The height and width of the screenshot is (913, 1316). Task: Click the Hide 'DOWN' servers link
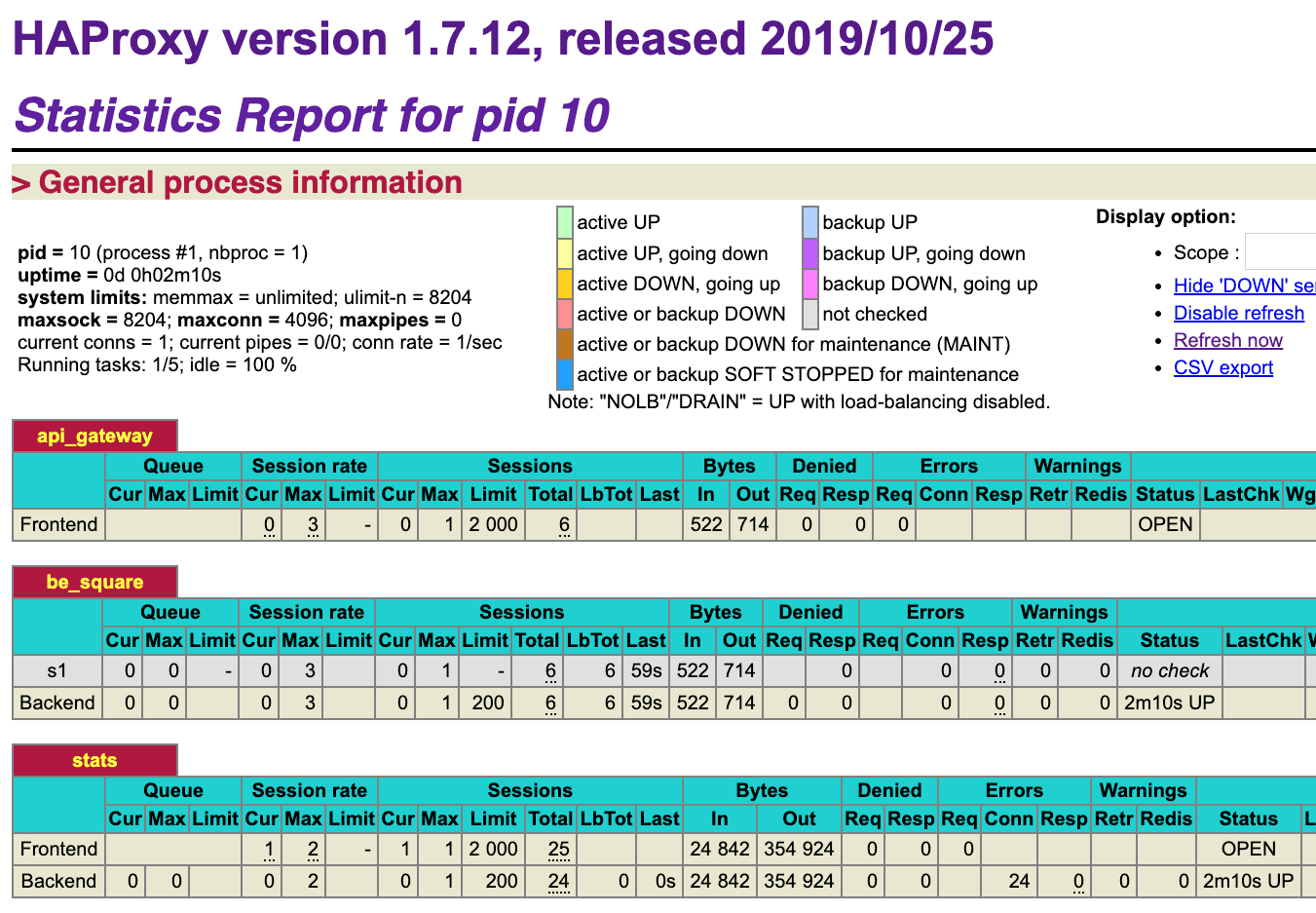[x=1244, y=285]
